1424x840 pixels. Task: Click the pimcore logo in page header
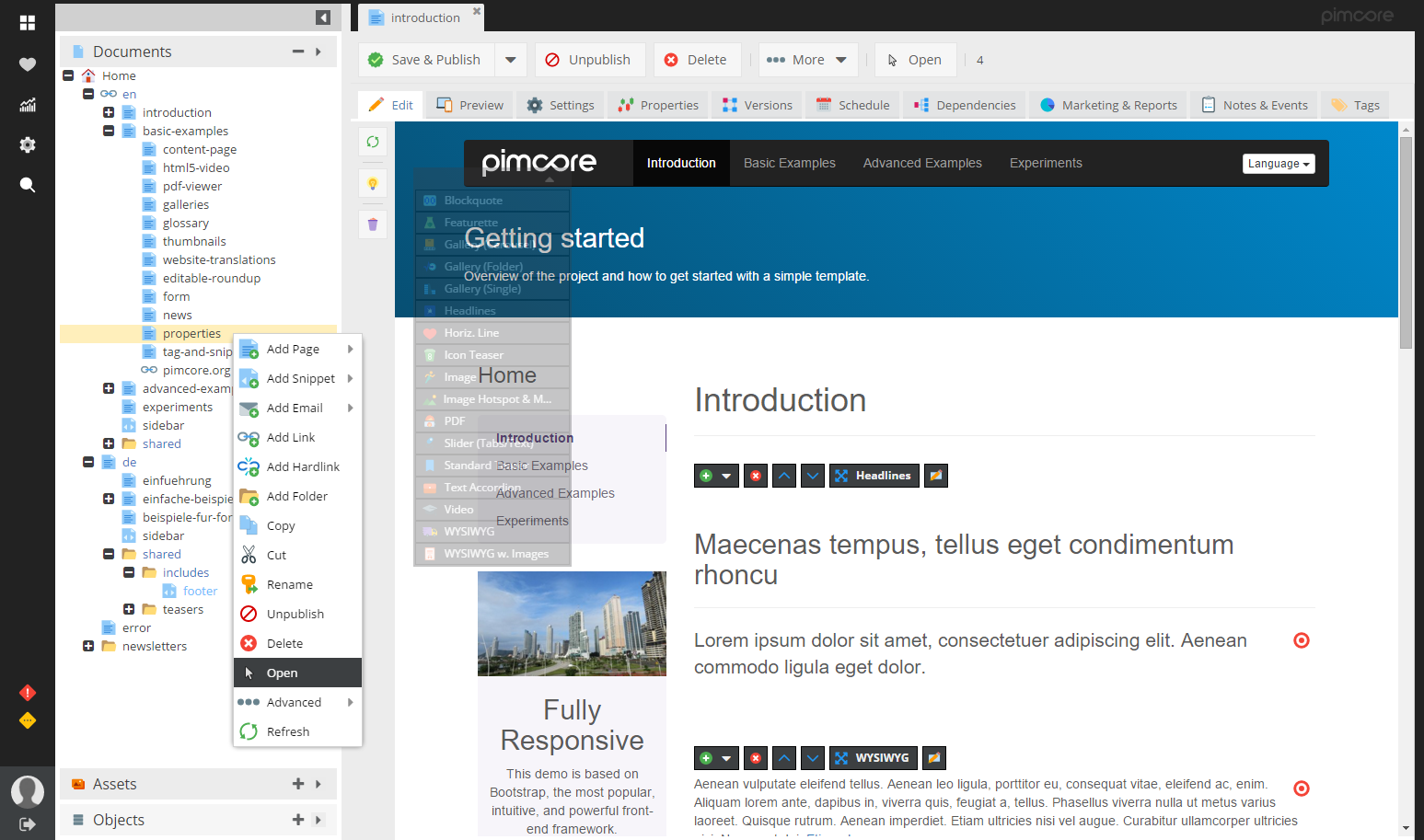click(538, 163)
